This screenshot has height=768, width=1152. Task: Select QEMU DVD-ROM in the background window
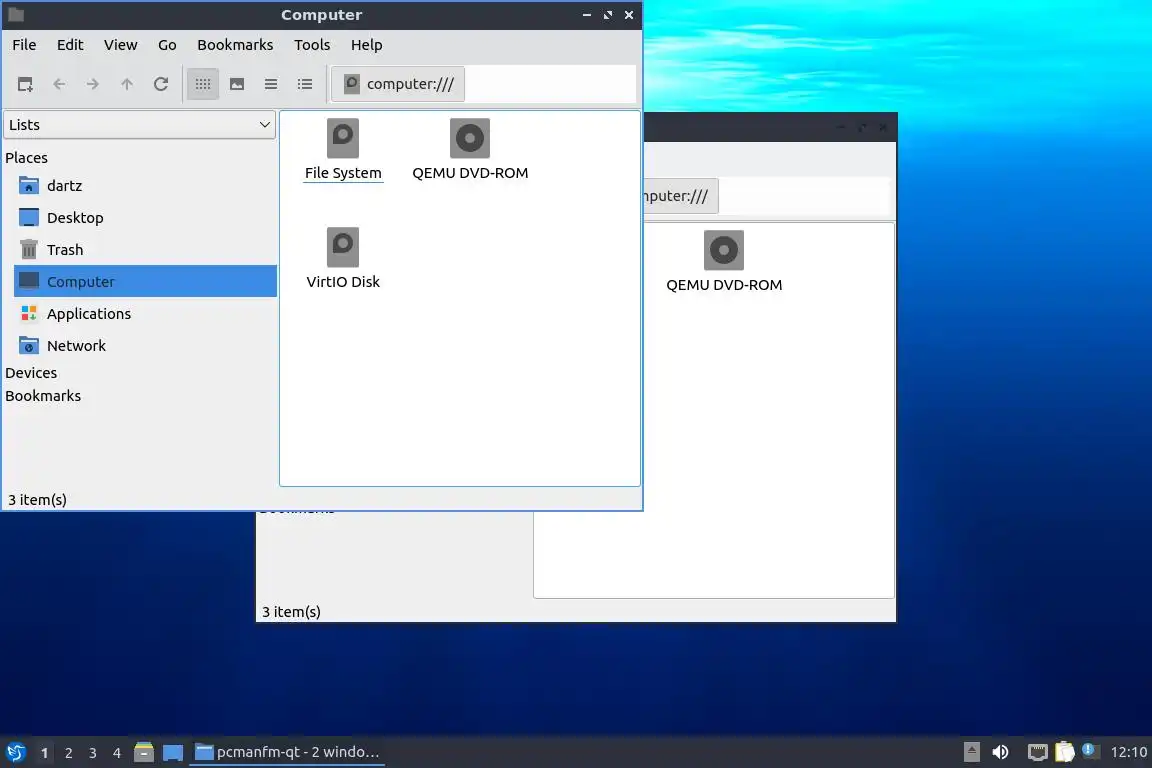[724, 262]
